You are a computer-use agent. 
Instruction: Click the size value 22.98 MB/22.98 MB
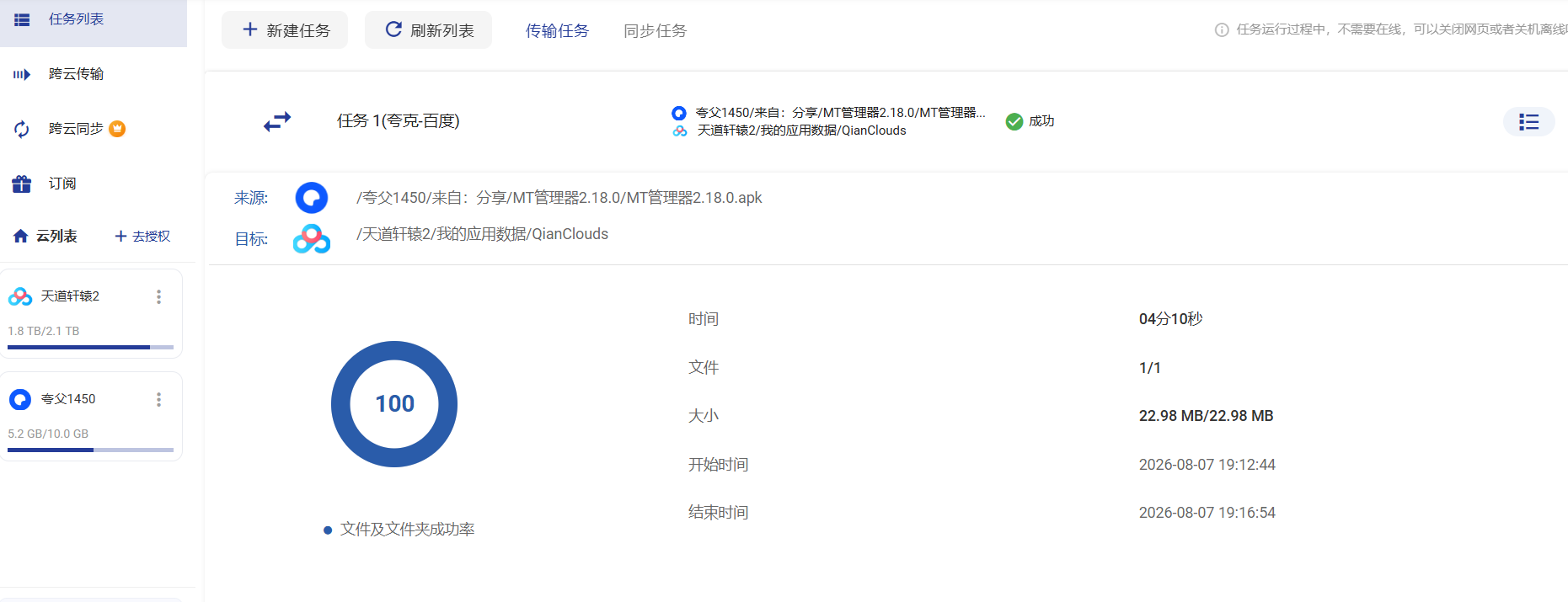pos(1207,416)
